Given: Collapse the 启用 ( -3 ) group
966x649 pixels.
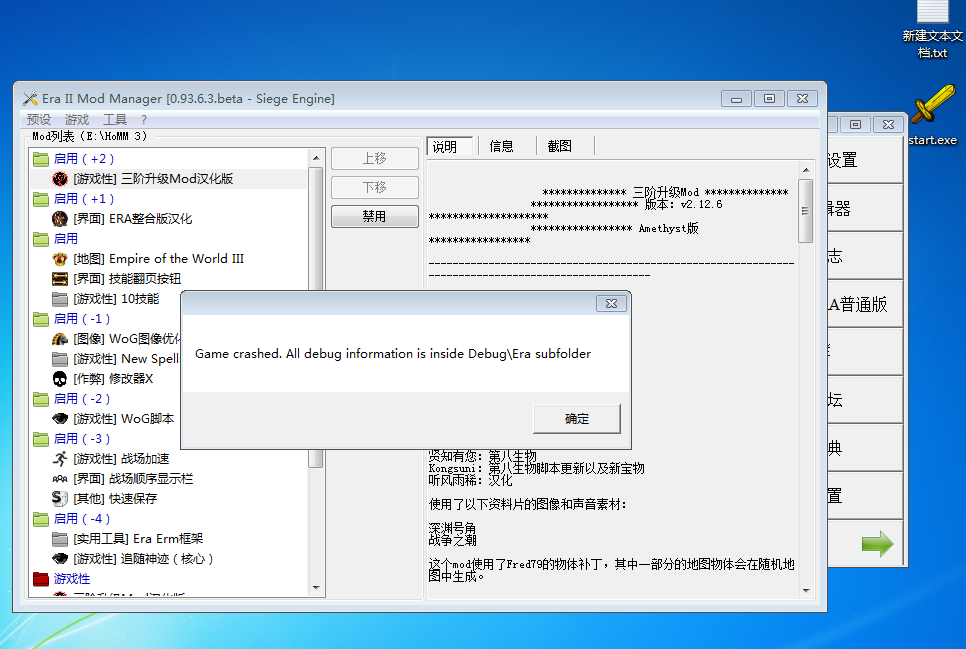Looking at the screenshot, I should pos(41,439).
